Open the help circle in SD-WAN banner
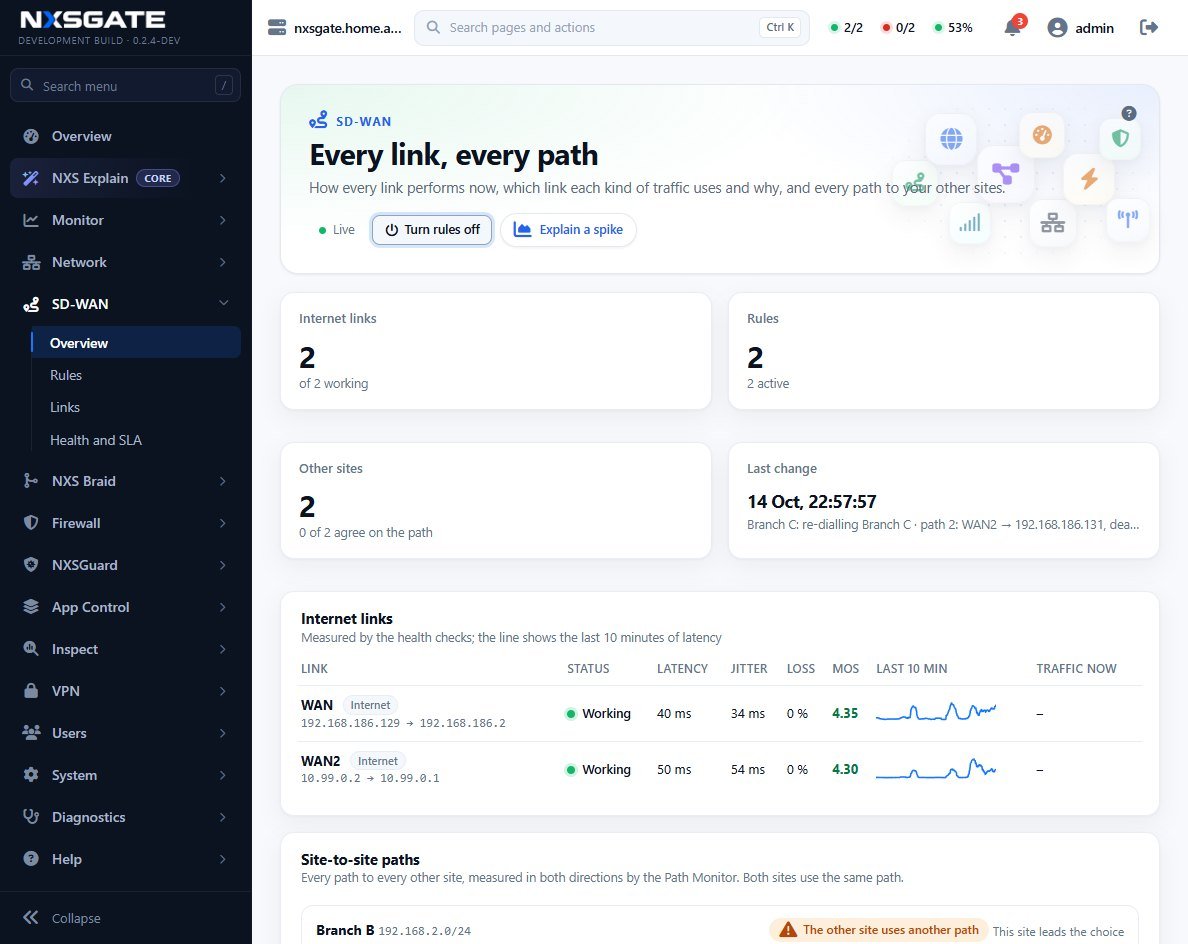 pos(1129,114)
